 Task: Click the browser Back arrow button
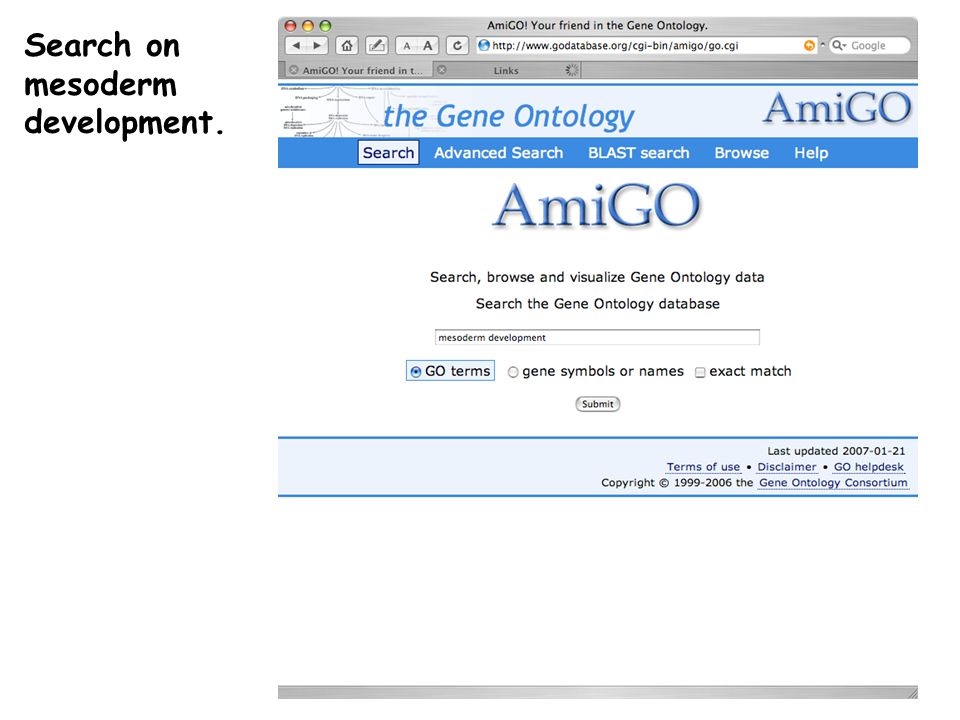(296, 45)
